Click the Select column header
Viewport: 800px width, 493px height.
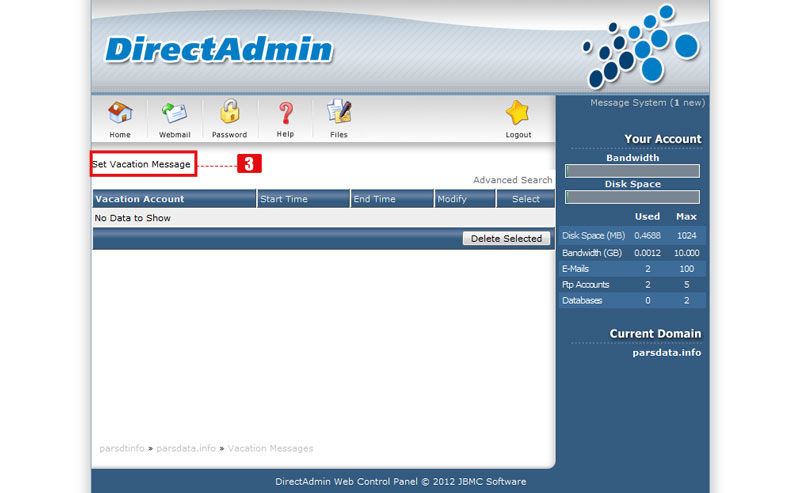coord(526,199)
